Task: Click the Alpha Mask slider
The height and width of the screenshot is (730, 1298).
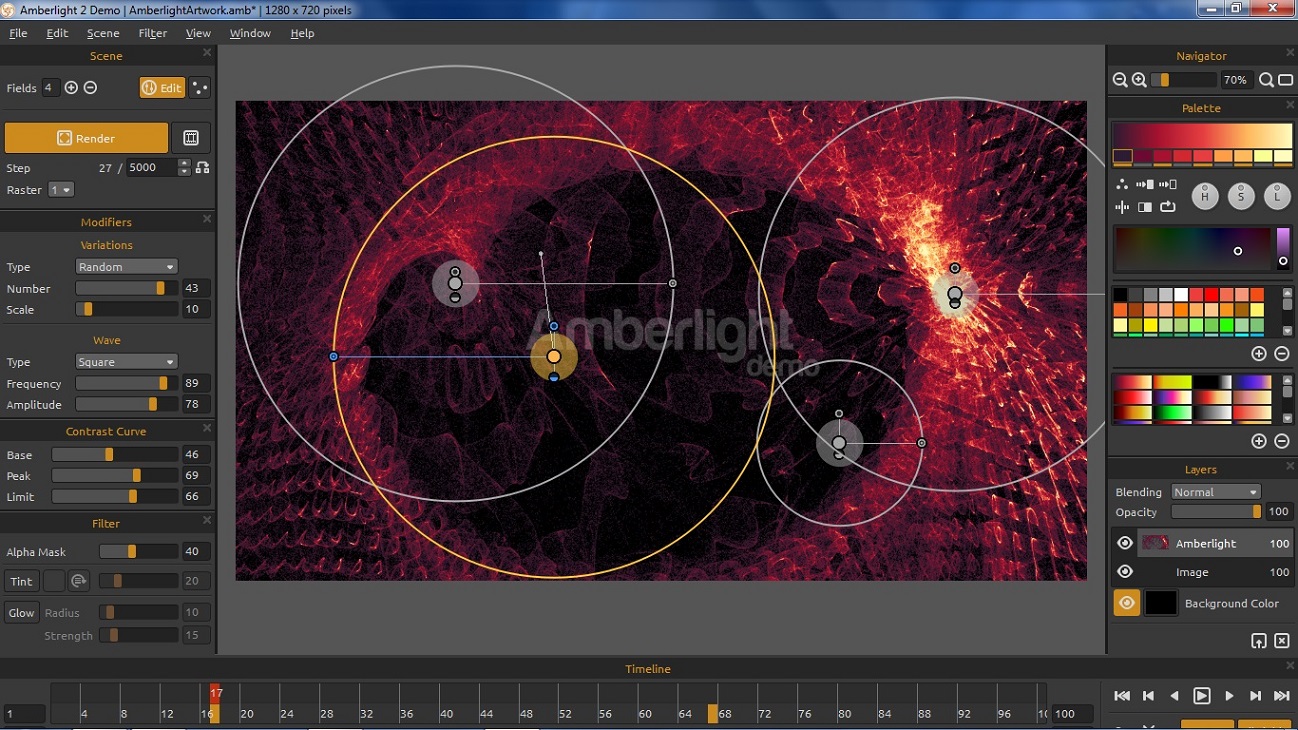Action: pyautogui.click(x=138, y=551)
